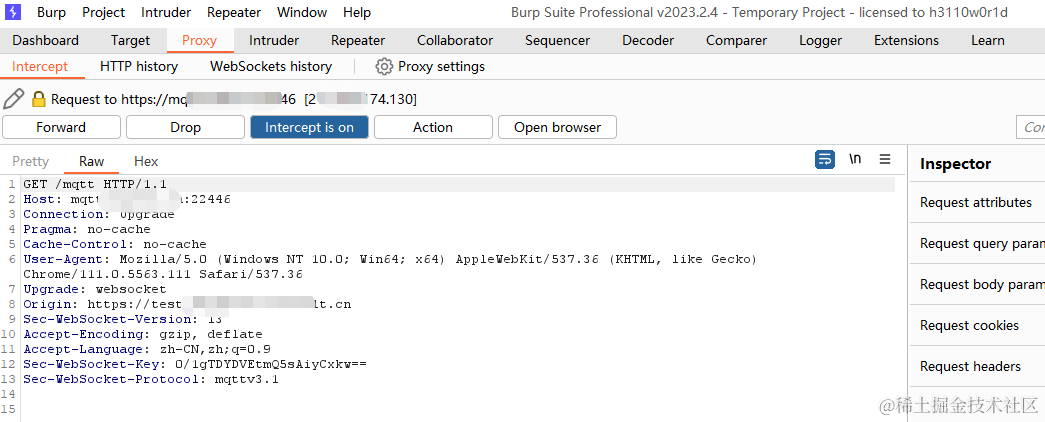Click the Forward button
The image size is (1045, 422).
point(61,127)
